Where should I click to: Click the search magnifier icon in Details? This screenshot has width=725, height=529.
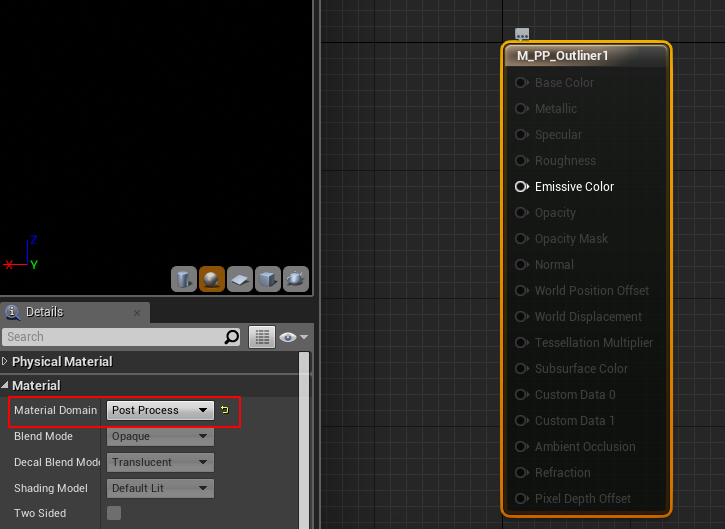(x=231, y=337)
